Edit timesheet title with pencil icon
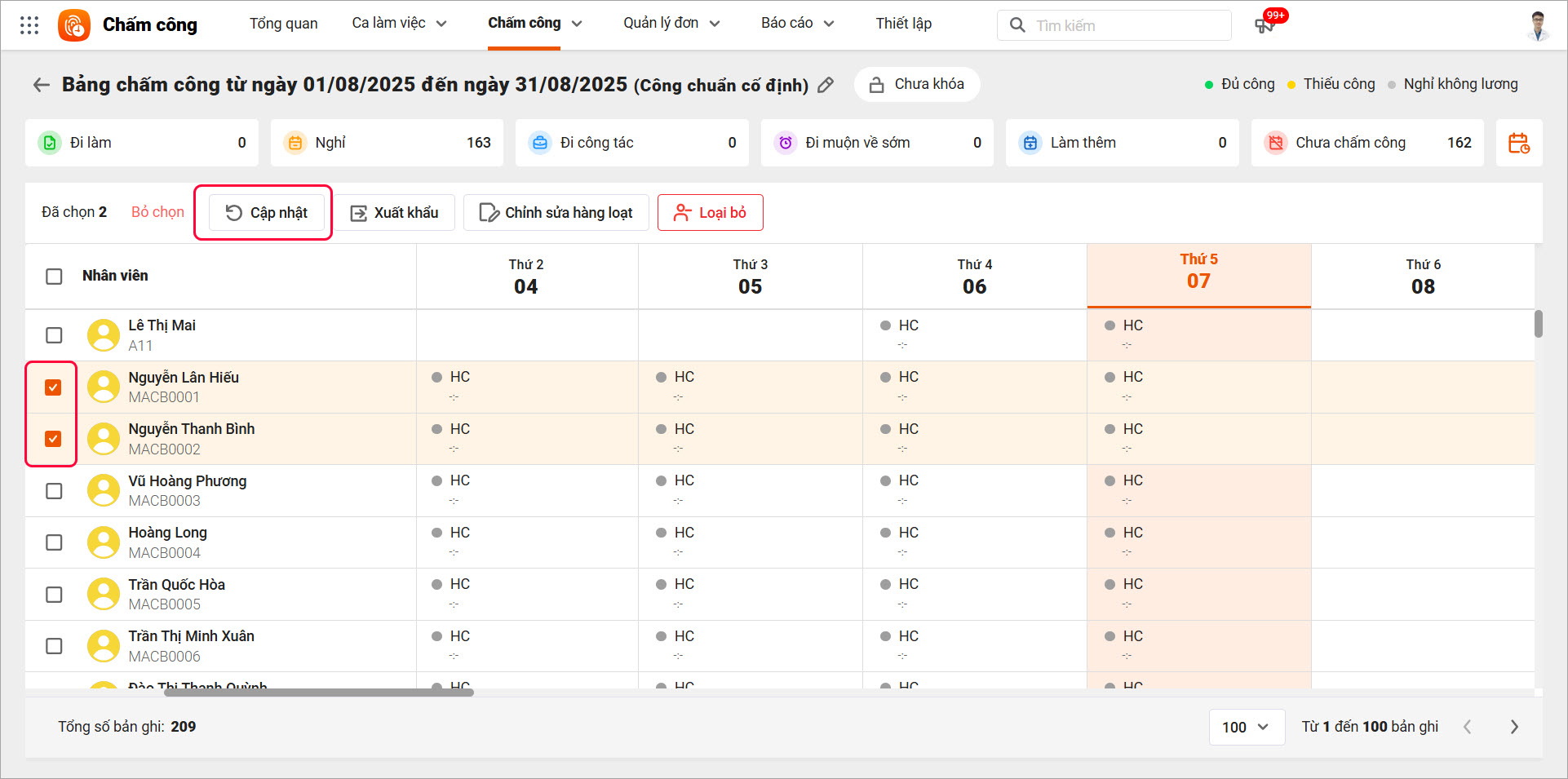1568x779 pixels. (826, 85)
